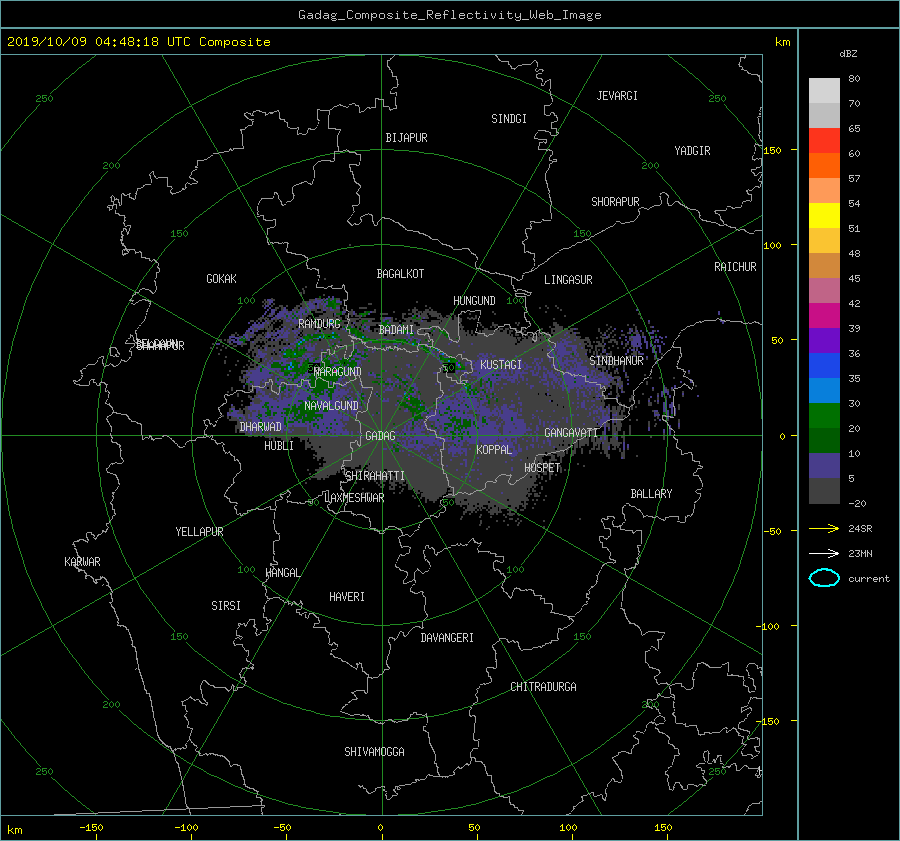Click the SIRSI city label
900x841 pixels.
[x=226, y=606]
